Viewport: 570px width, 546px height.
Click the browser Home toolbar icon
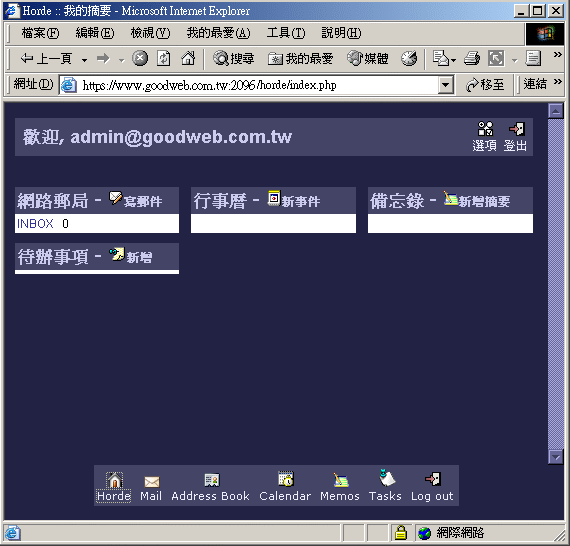pyautogui.click(x=188, y=58)
